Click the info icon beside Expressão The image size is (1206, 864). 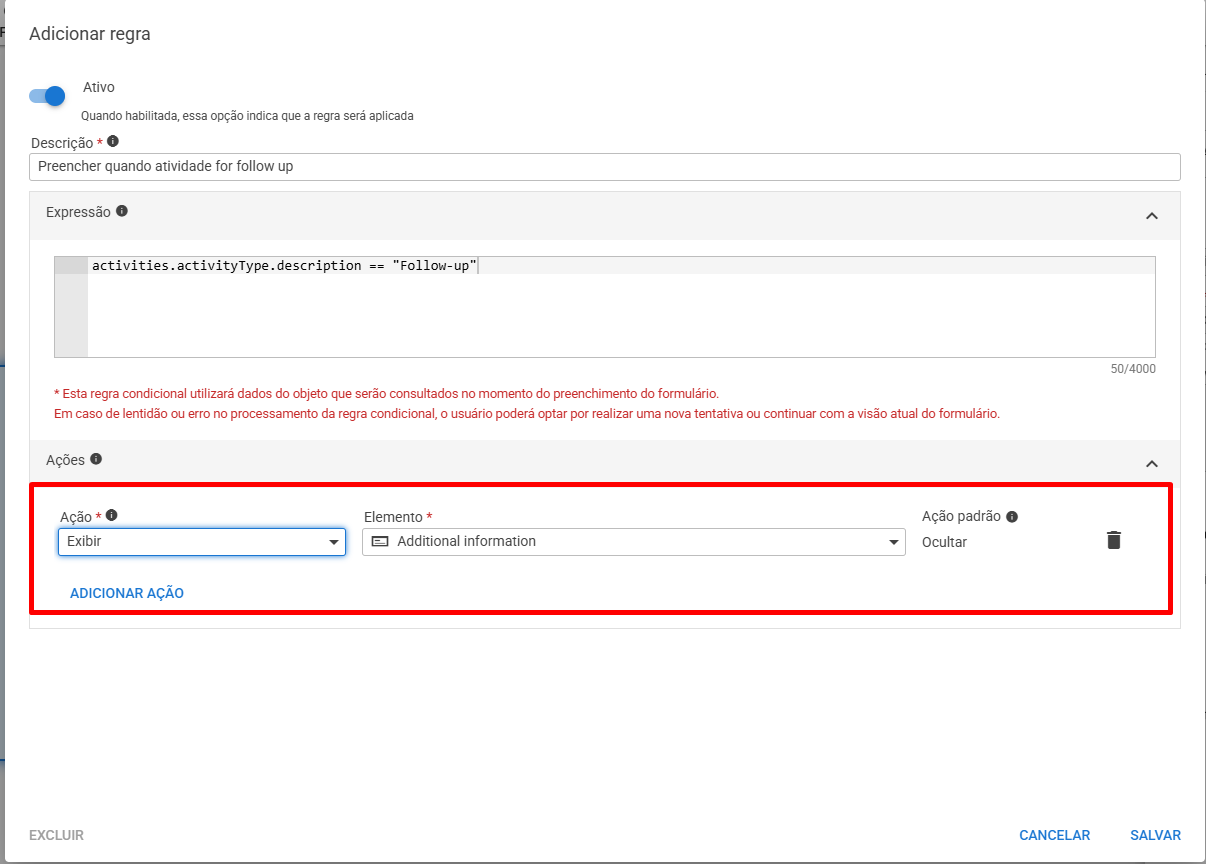coord(122,211)
